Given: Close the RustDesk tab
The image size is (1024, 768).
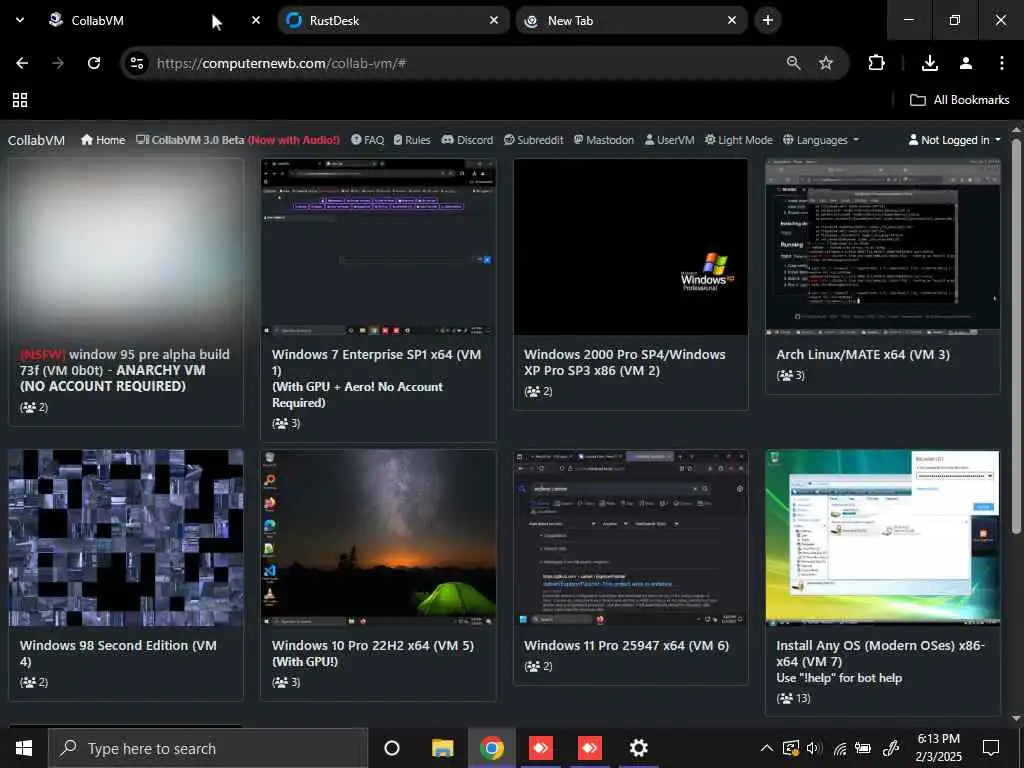Looking at the screenshot, I should [x=494, y=20].
